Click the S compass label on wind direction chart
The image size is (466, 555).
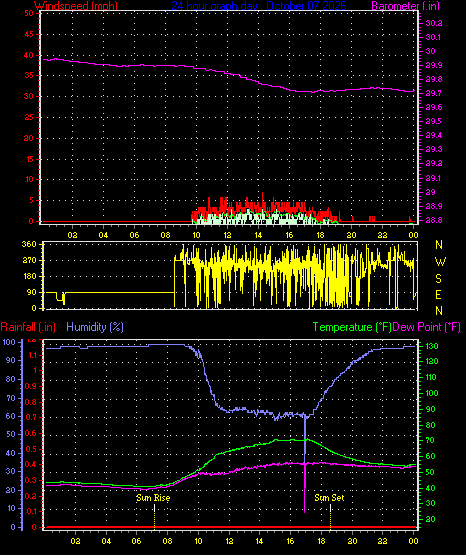[x=438, y=279]
